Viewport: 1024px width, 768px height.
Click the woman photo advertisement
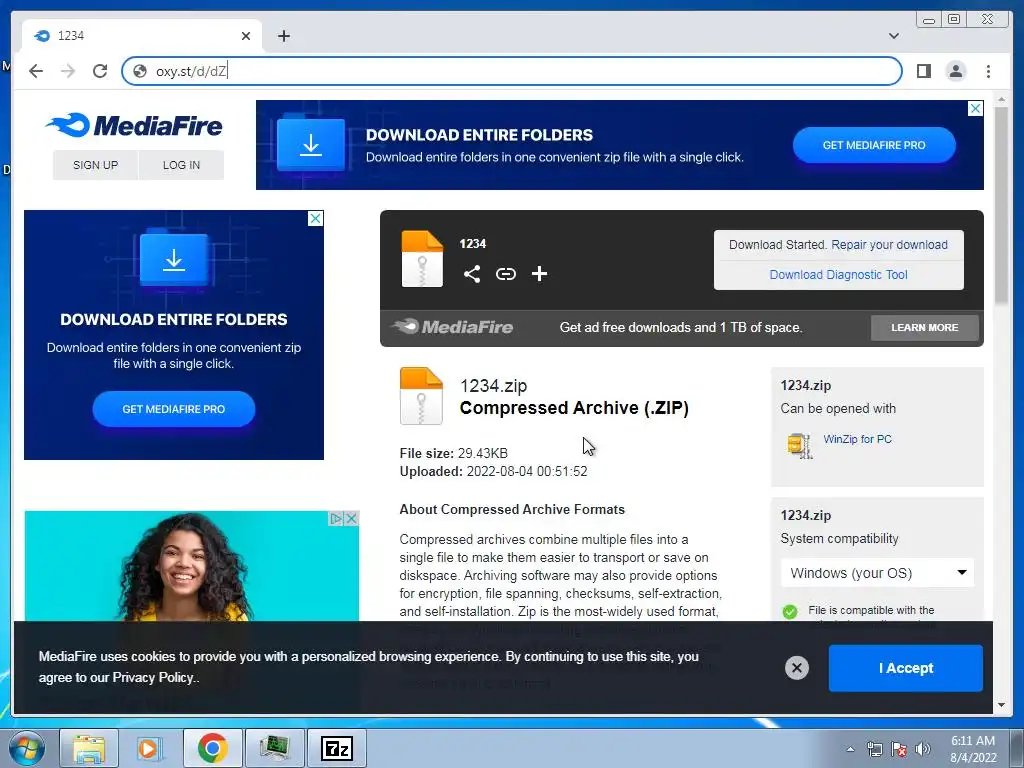(191, 567)
